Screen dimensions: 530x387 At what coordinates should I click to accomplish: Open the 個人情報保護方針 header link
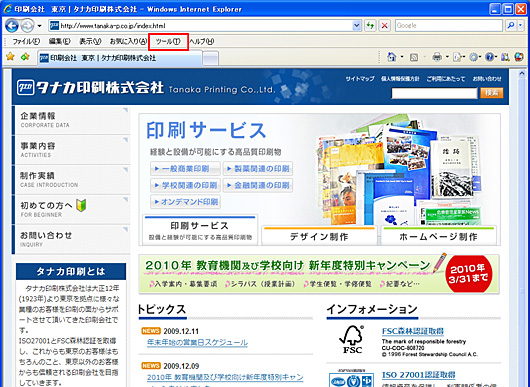pos(400,79)
